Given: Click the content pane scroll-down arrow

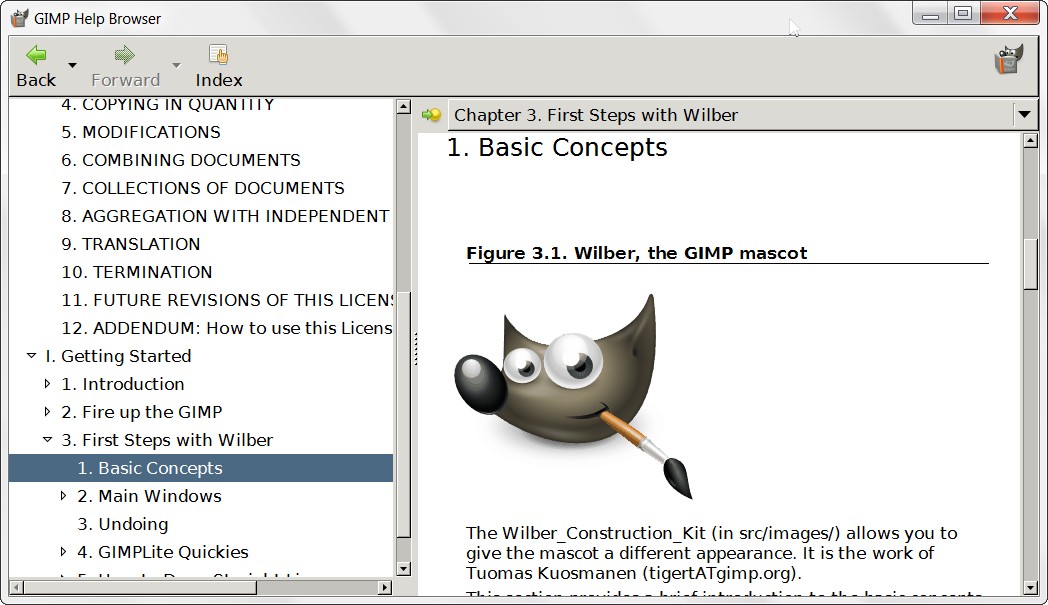Looking at the screenshot, I should point(1030,588).
